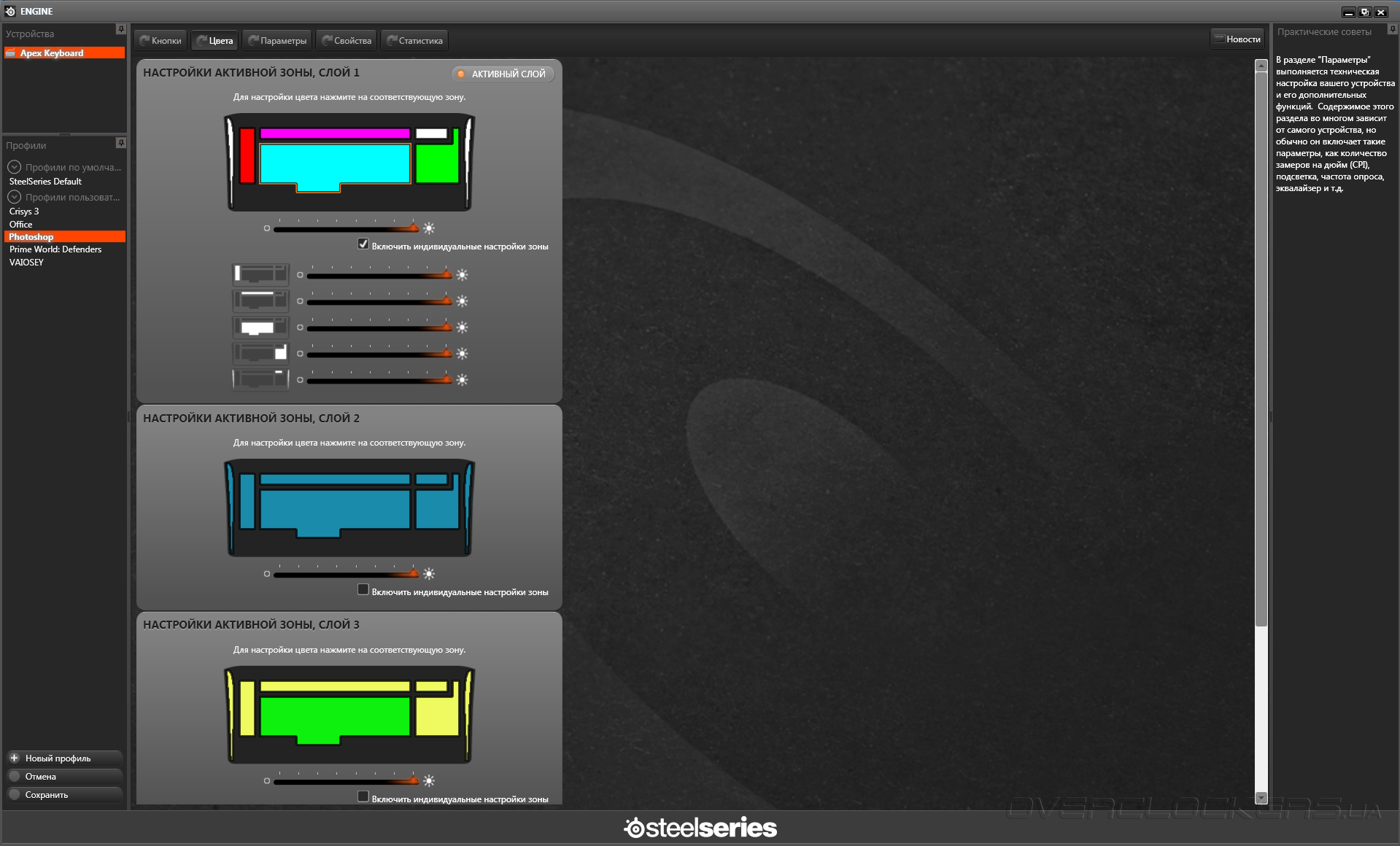Click max brightness icon for side-edge zone

tap(462, 380)
